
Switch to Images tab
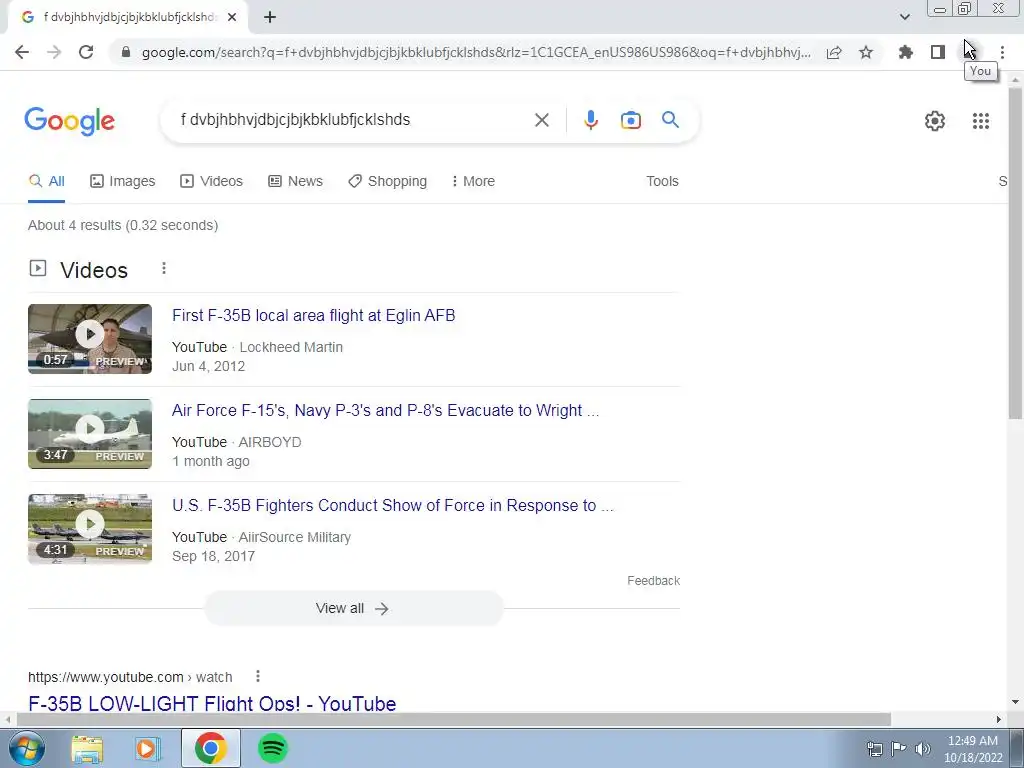click(x=123, y=182)
